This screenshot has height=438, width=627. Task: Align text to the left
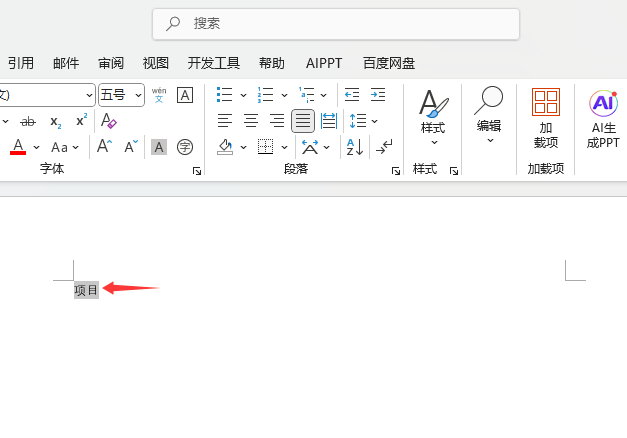[x=225, y=121]
